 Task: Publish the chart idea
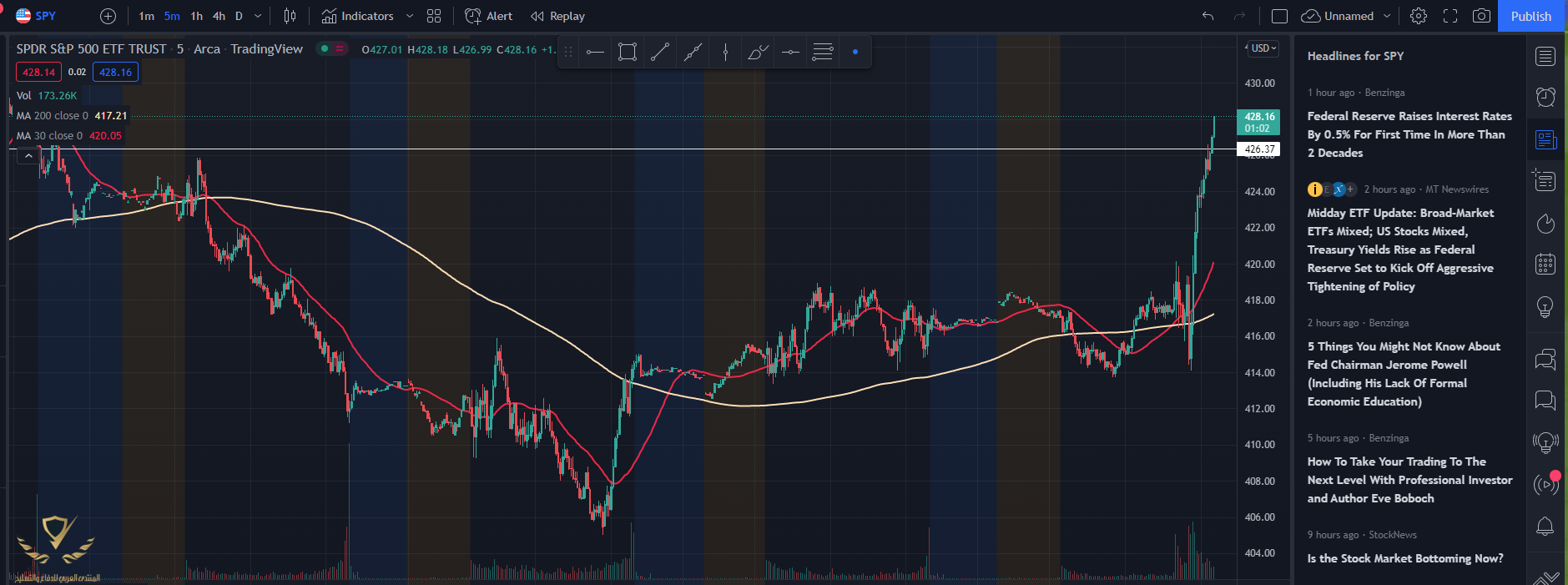[x=1531, y=16]
